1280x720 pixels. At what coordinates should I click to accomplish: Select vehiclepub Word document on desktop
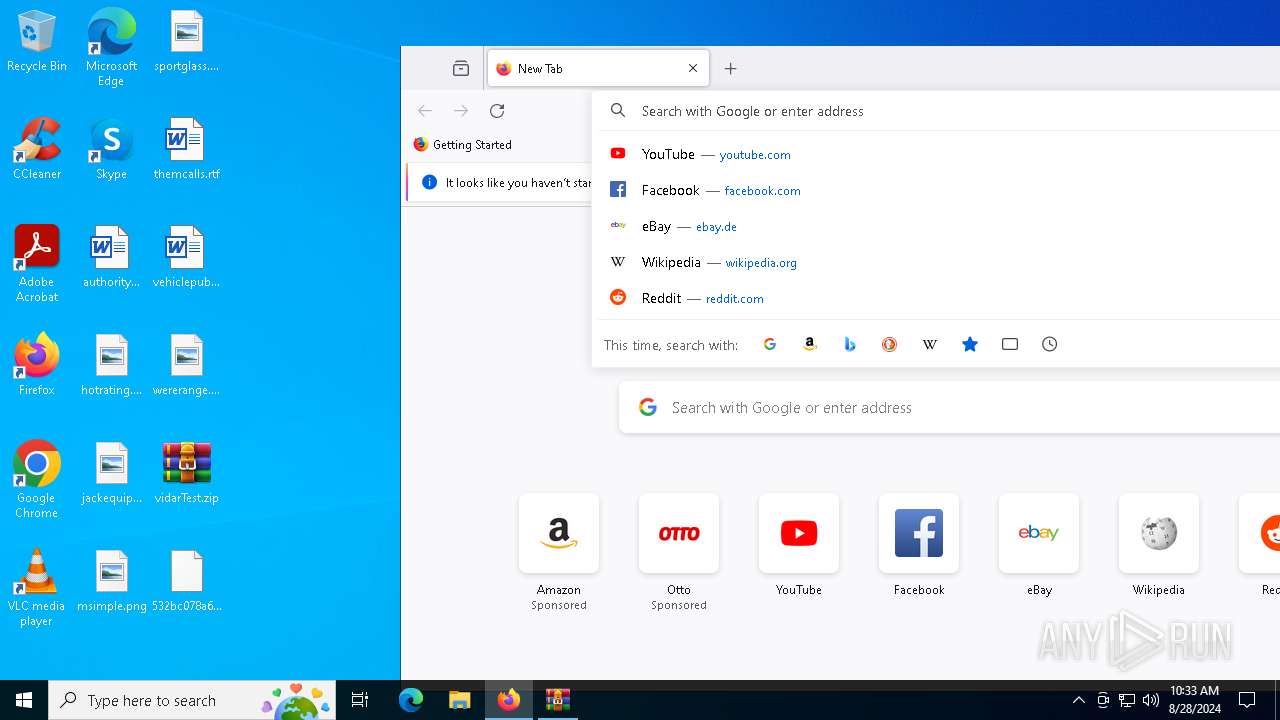point(186,257)
